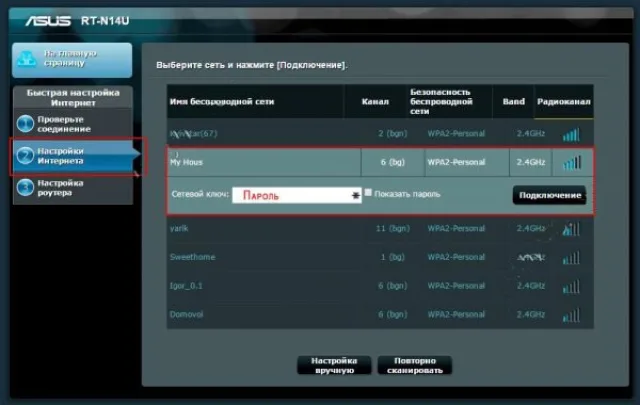Click the Настройка вручную button
The width and height of the screenshot is (640, 405).
[x=334, y=365]
